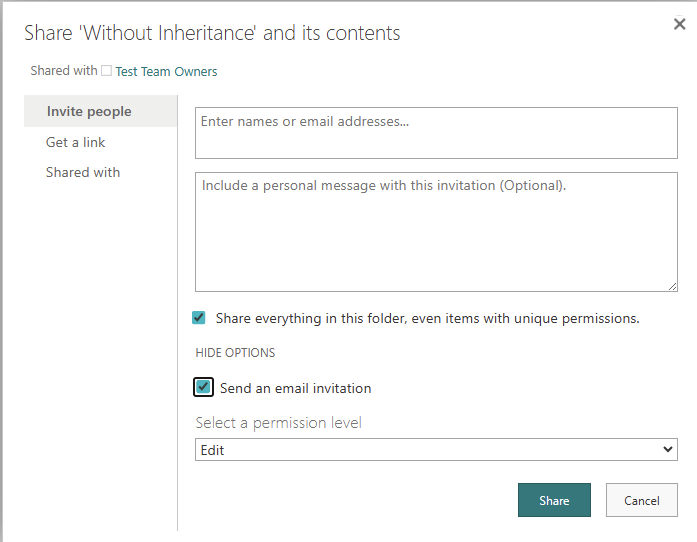Image resolution: width=697 pixels, height=542 pixels.
Task: Click the 'Select a permission level' label
Action: (278, 423)
